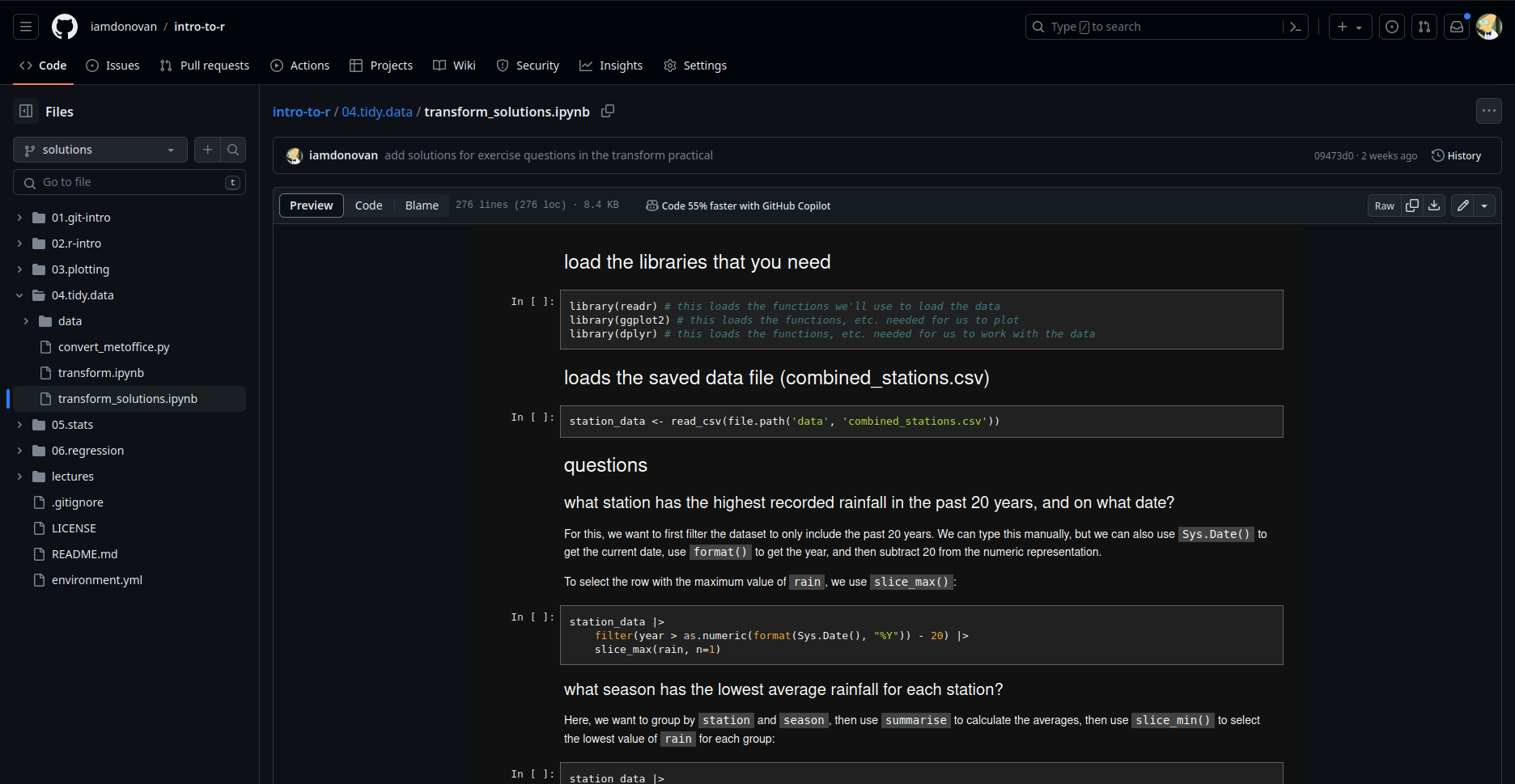Add a new file using the plus icon
The image size is (1515, 784).
(x=207, y=149)
